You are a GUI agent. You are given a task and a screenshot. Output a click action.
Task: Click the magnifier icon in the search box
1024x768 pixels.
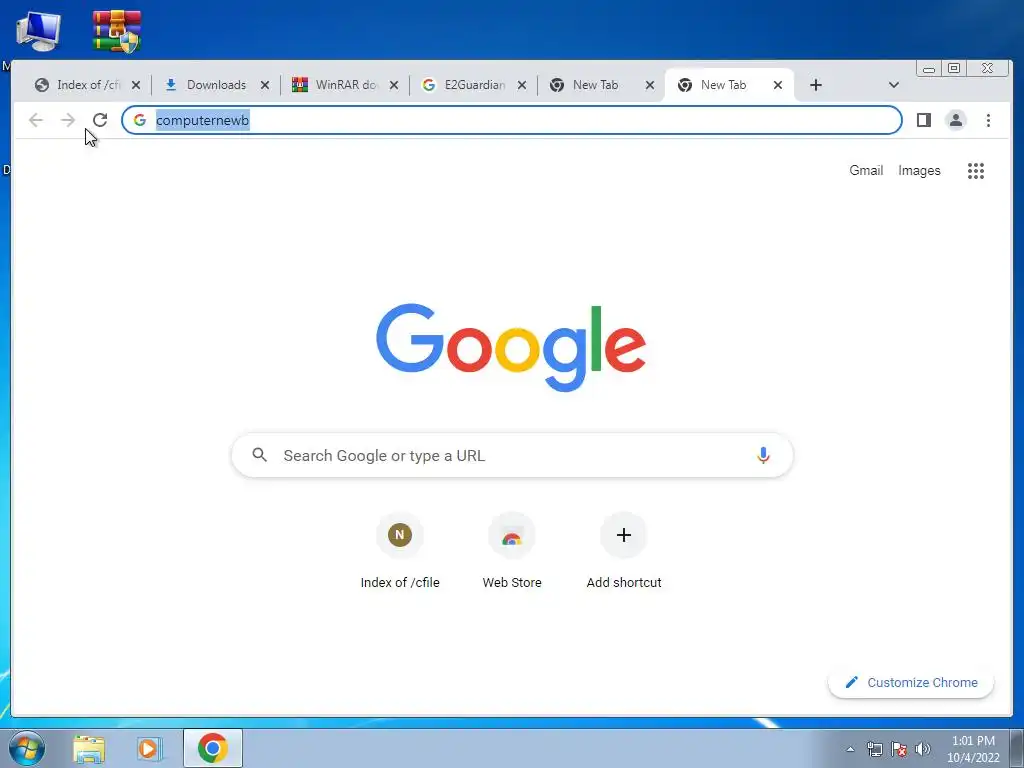point(259,455)
